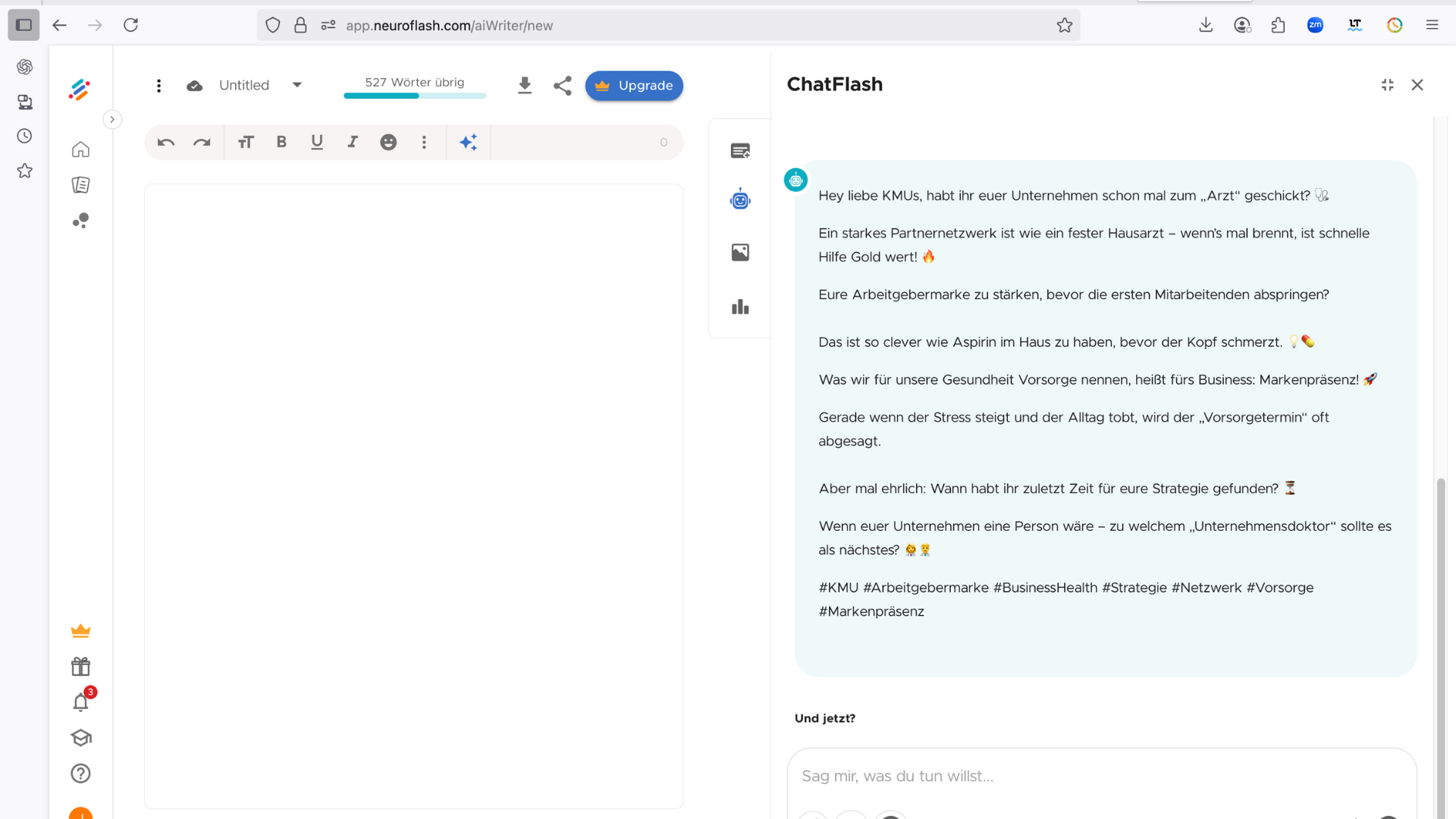
Task: Click the AI magic sparkles icon
Action: [468, 142]
